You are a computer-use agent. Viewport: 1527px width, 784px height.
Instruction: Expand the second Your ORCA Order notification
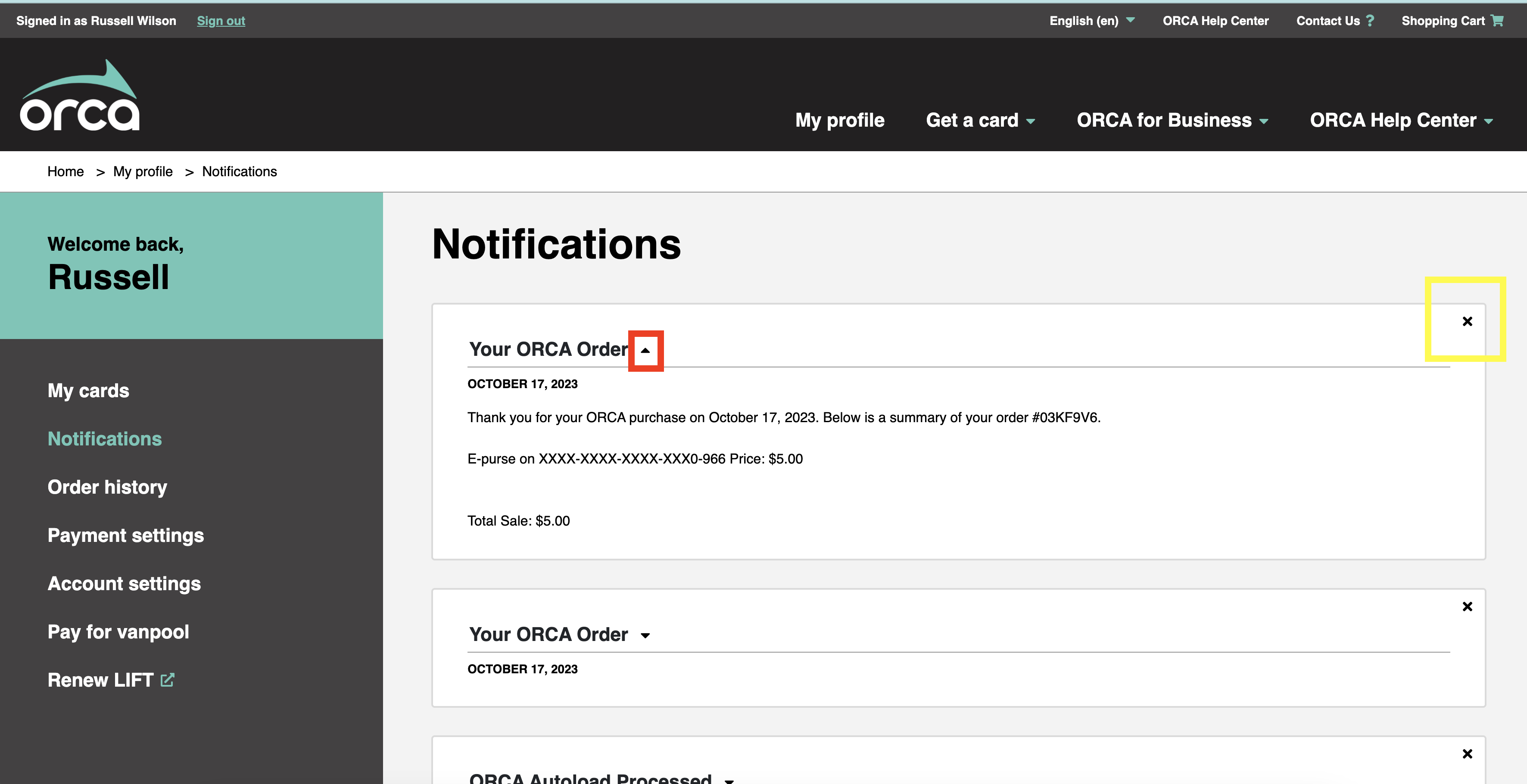pyautogui.click(x=645, y=636)
